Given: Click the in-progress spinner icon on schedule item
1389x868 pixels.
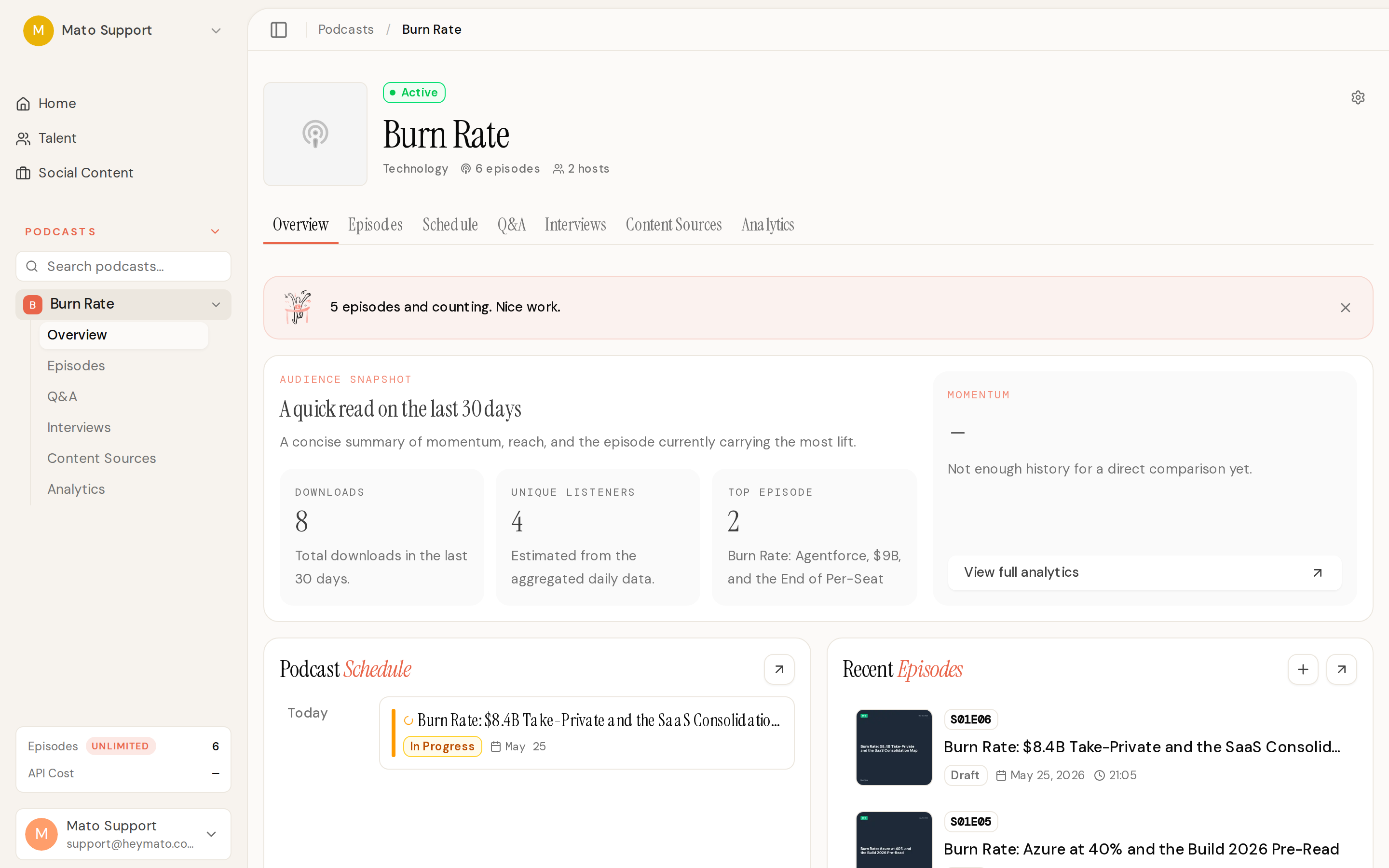Looking at the screenshot, I should 408,720.
